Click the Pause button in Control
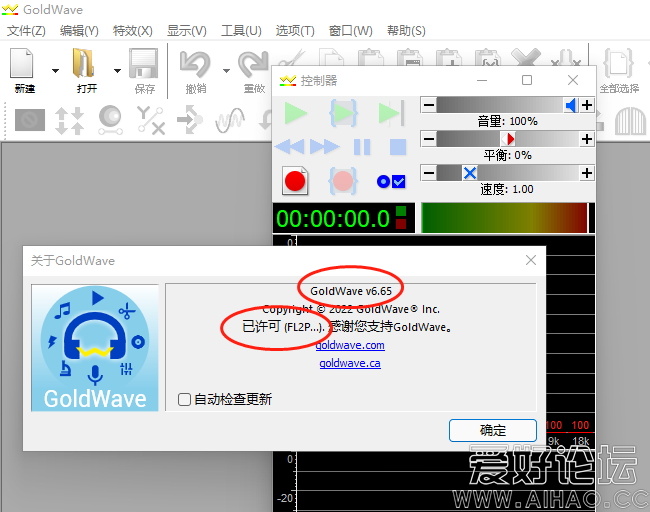Image resolution: width=650 pixels, height=512 pixels. (x=362, y=147)
